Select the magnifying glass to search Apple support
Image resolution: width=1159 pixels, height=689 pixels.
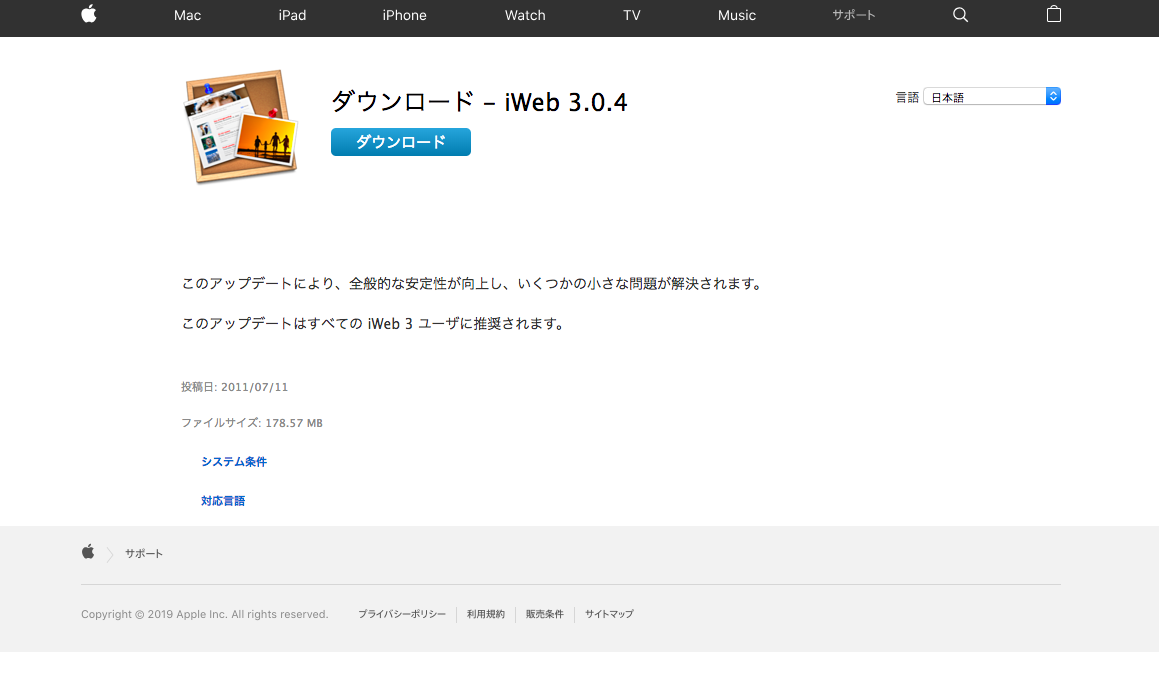coord(960,15)
